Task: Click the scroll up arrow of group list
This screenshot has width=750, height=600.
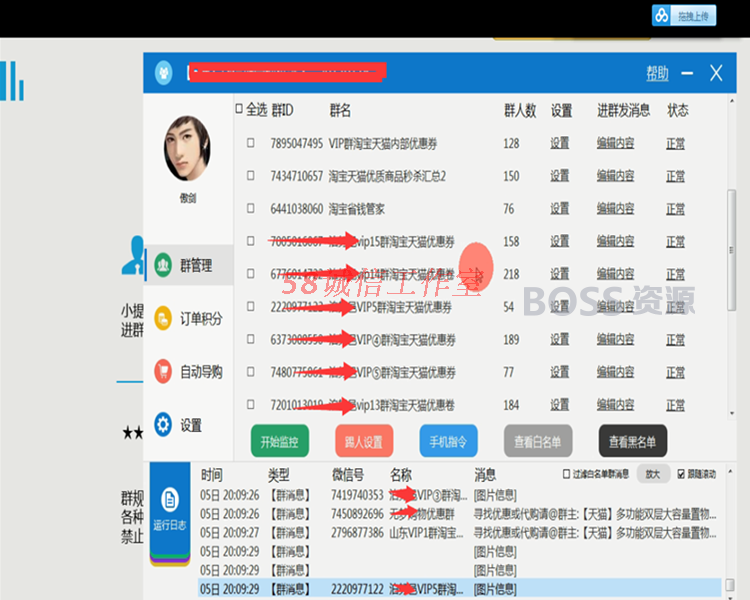Action: tap(731, 101)
